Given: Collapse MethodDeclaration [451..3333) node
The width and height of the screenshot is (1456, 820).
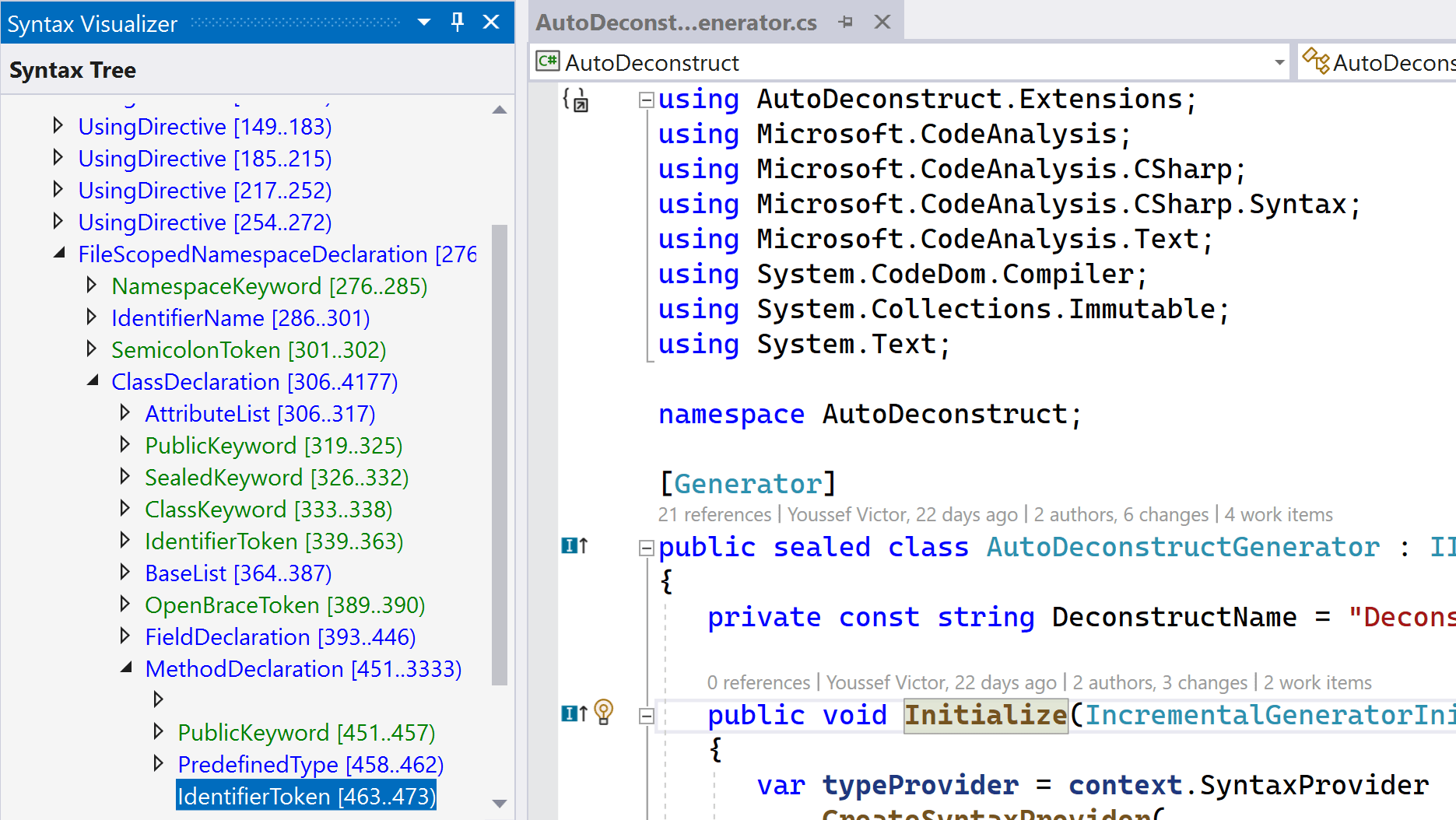Looking at the screenshot, I should pyautogui.click(x=126, y=668).
